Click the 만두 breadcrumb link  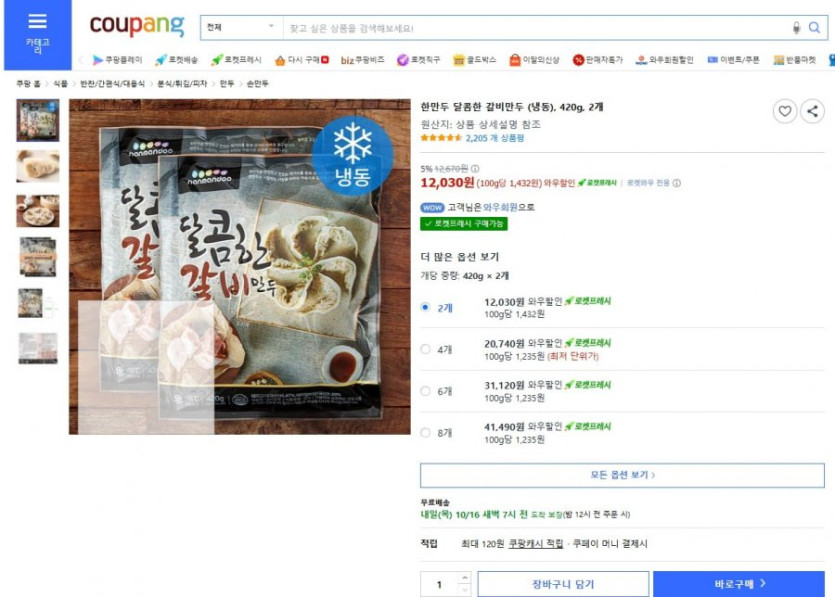click(x=227, y=84)
